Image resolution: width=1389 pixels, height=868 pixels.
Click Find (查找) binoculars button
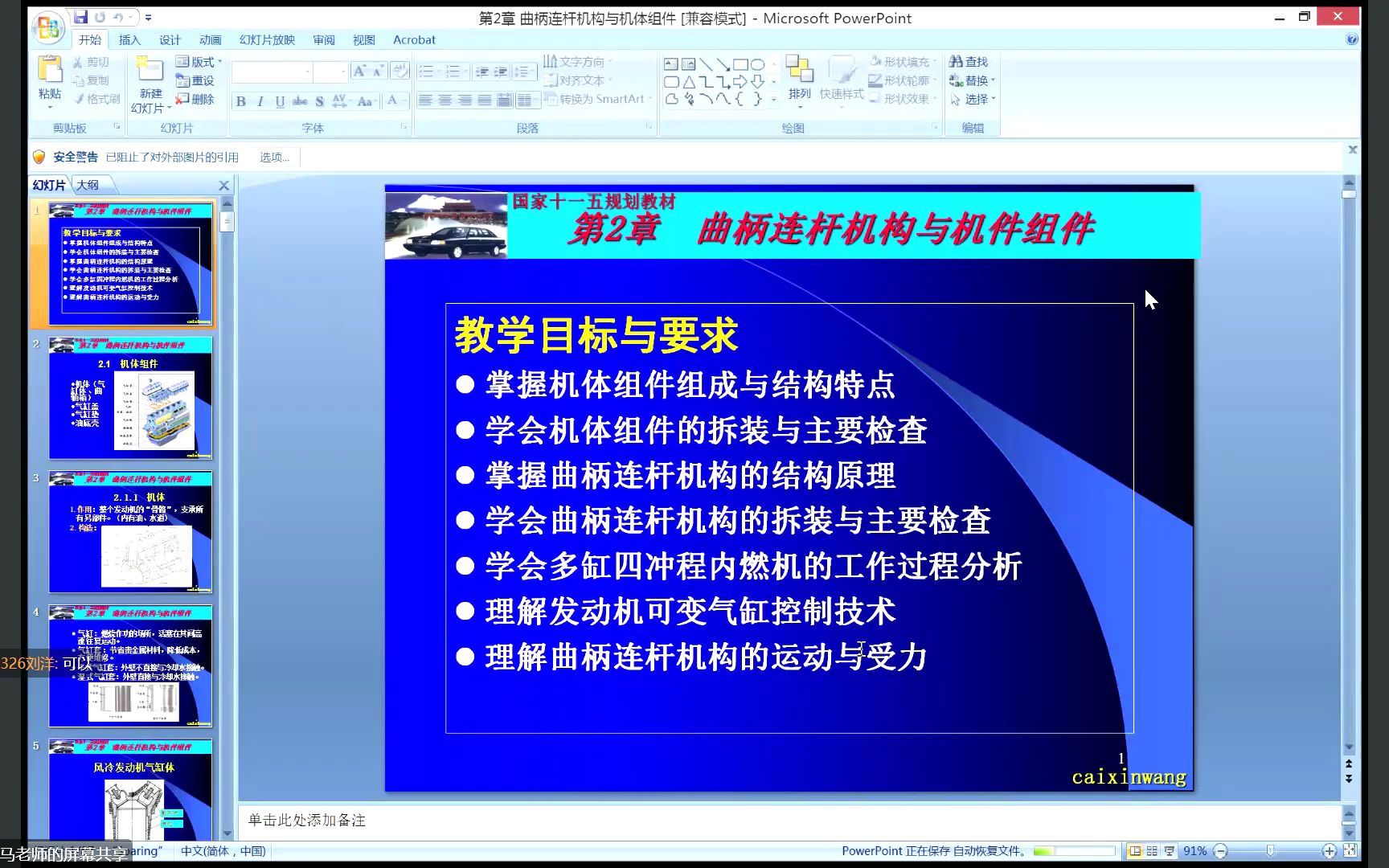tap(969, 62)
